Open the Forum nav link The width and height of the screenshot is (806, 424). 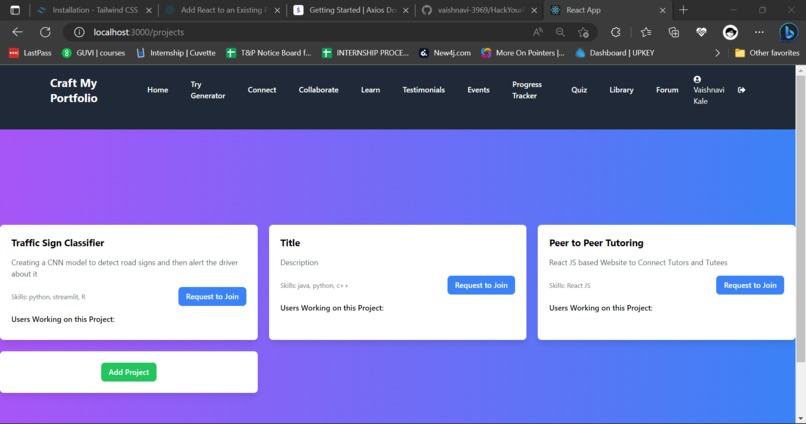coord(667,90)
